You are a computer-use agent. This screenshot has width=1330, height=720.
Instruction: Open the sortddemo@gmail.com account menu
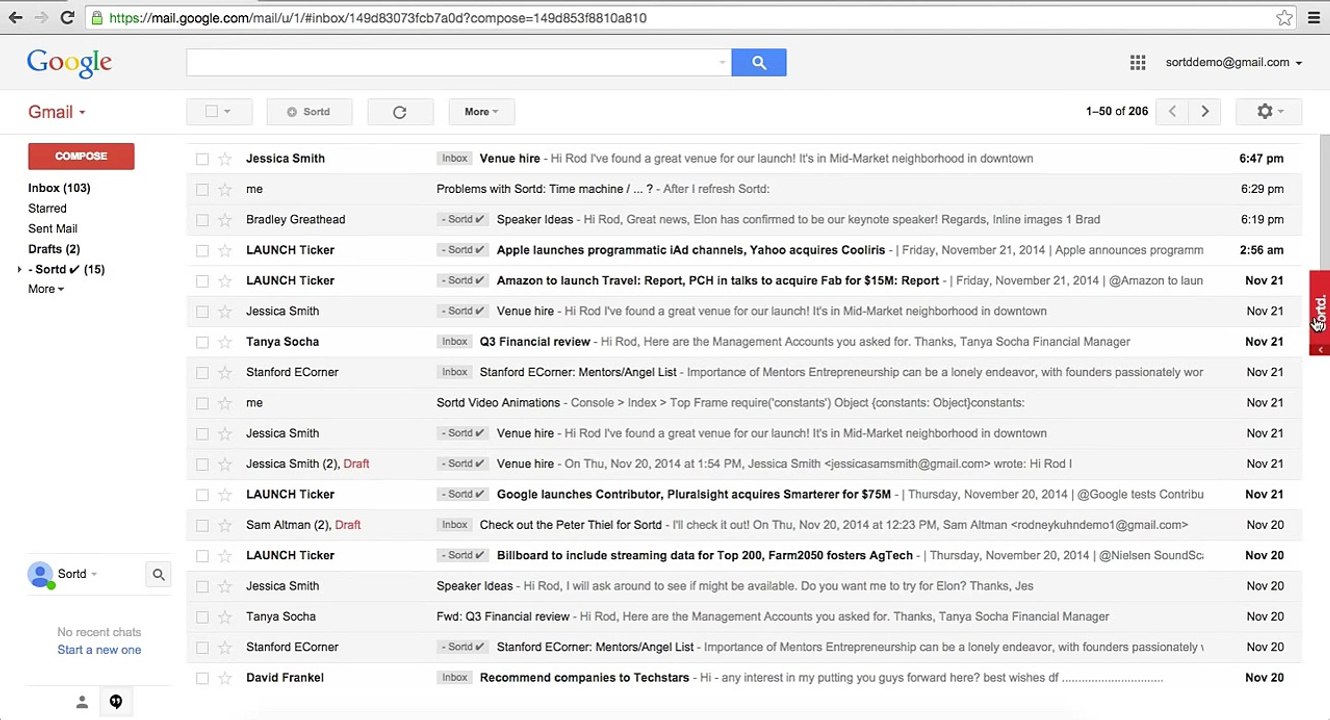(1234, 62)
